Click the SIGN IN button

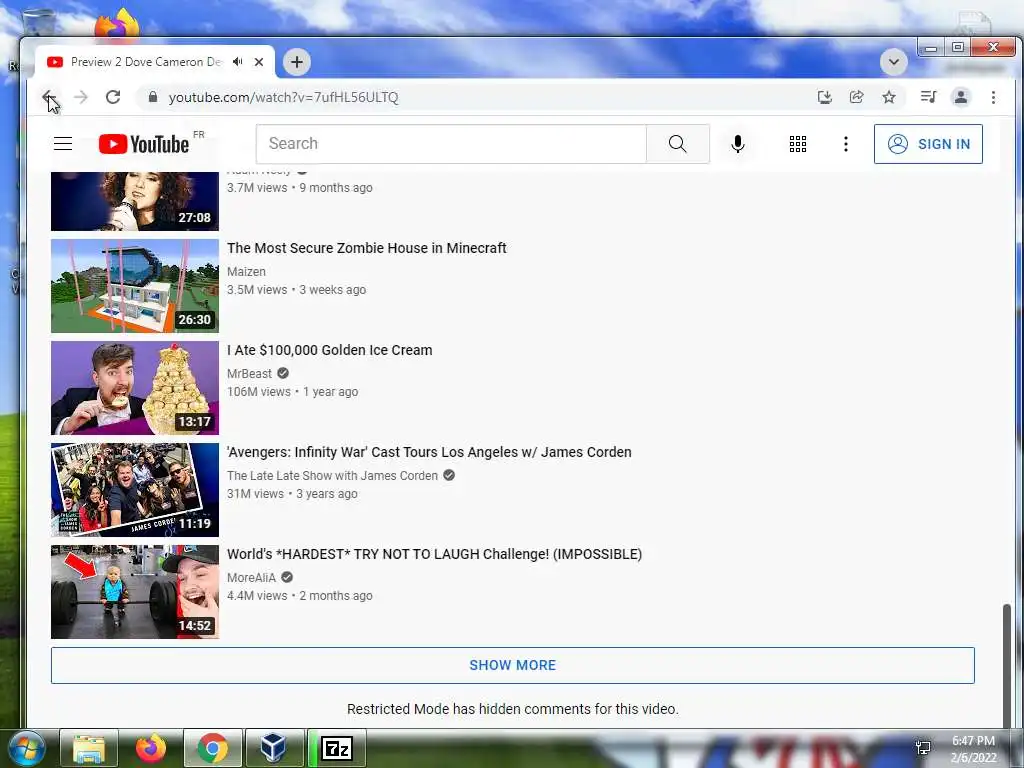coord(928,144)
